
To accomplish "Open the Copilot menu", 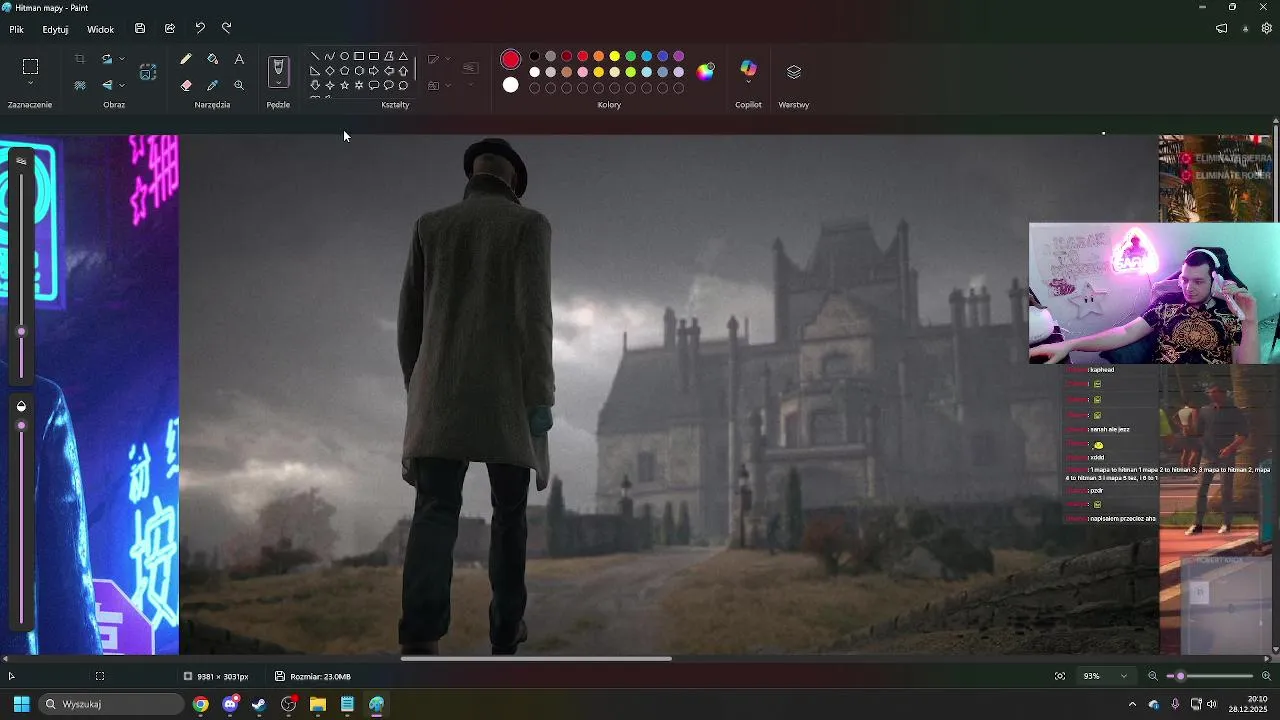I will (x=748, y=69).
